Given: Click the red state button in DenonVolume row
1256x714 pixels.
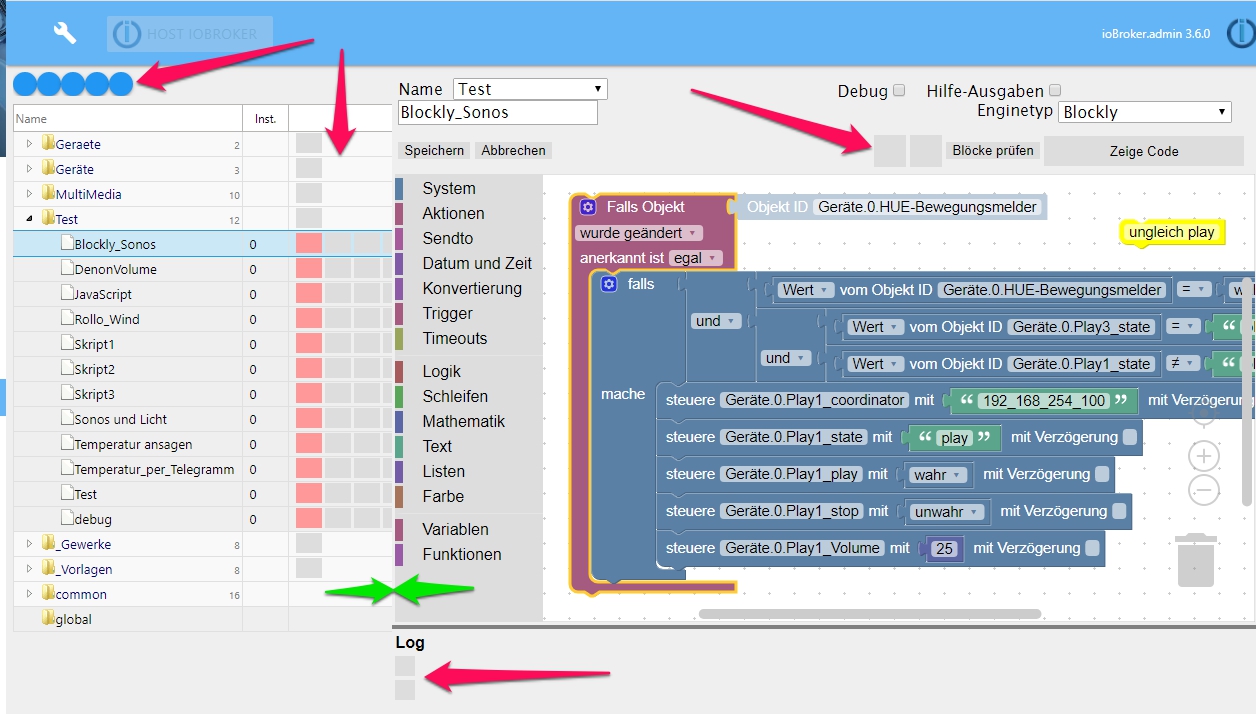Looking at the screenshot, I should [x=309, y=269].
